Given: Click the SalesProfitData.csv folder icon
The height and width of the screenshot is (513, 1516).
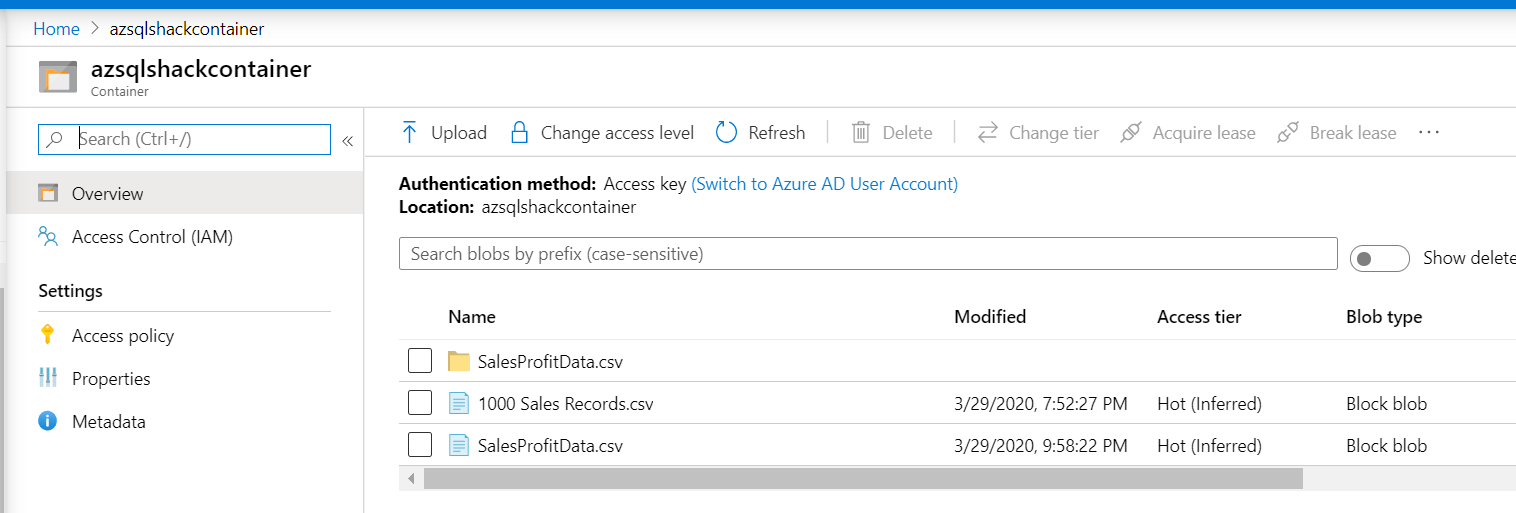Looking at the screenshot, I should point(459,361).
